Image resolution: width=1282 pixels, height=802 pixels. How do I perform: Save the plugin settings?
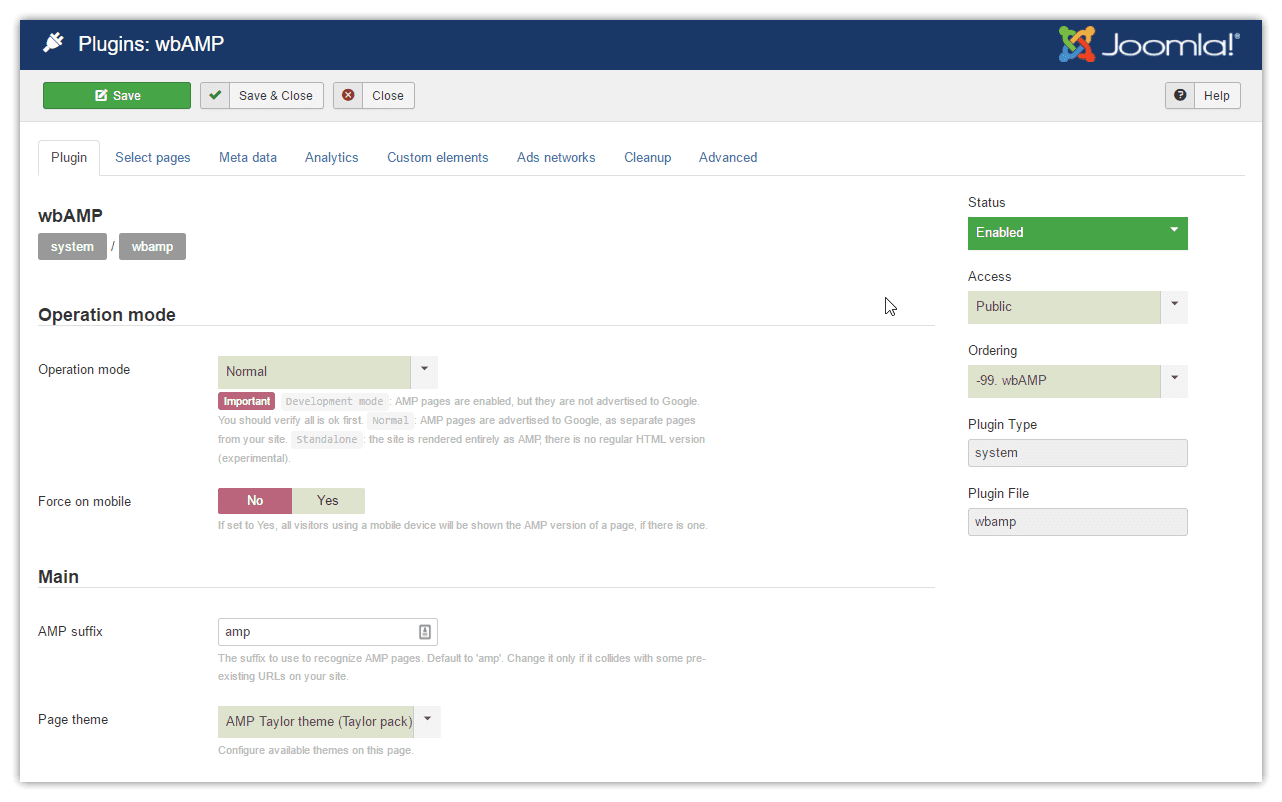click(x=117, y=96)
